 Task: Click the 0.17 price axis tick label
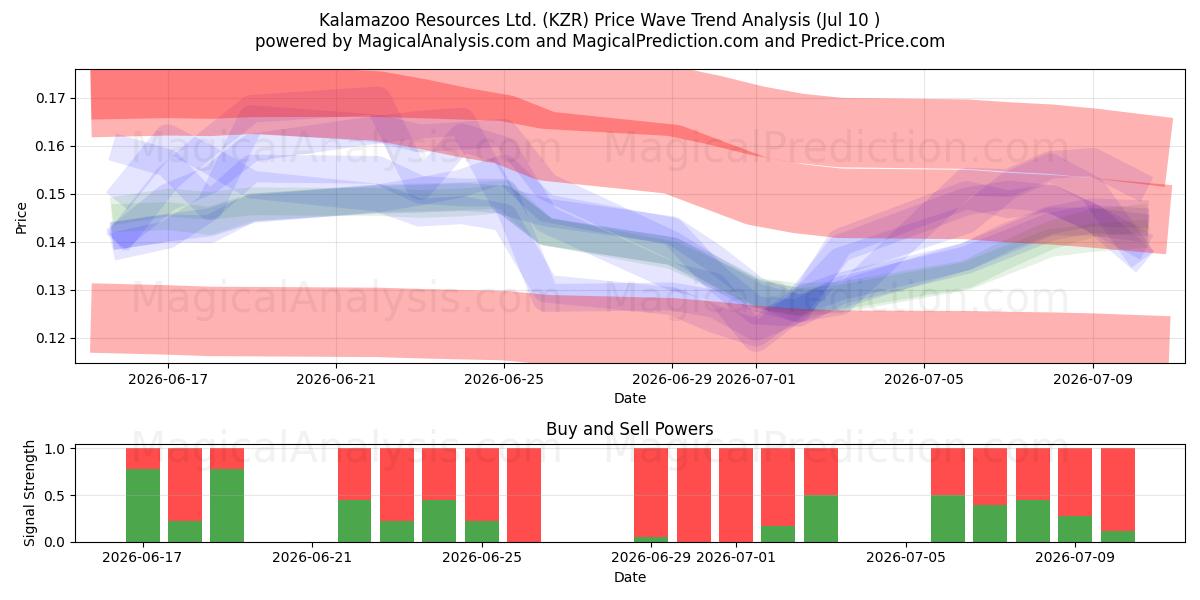(51, 98)
